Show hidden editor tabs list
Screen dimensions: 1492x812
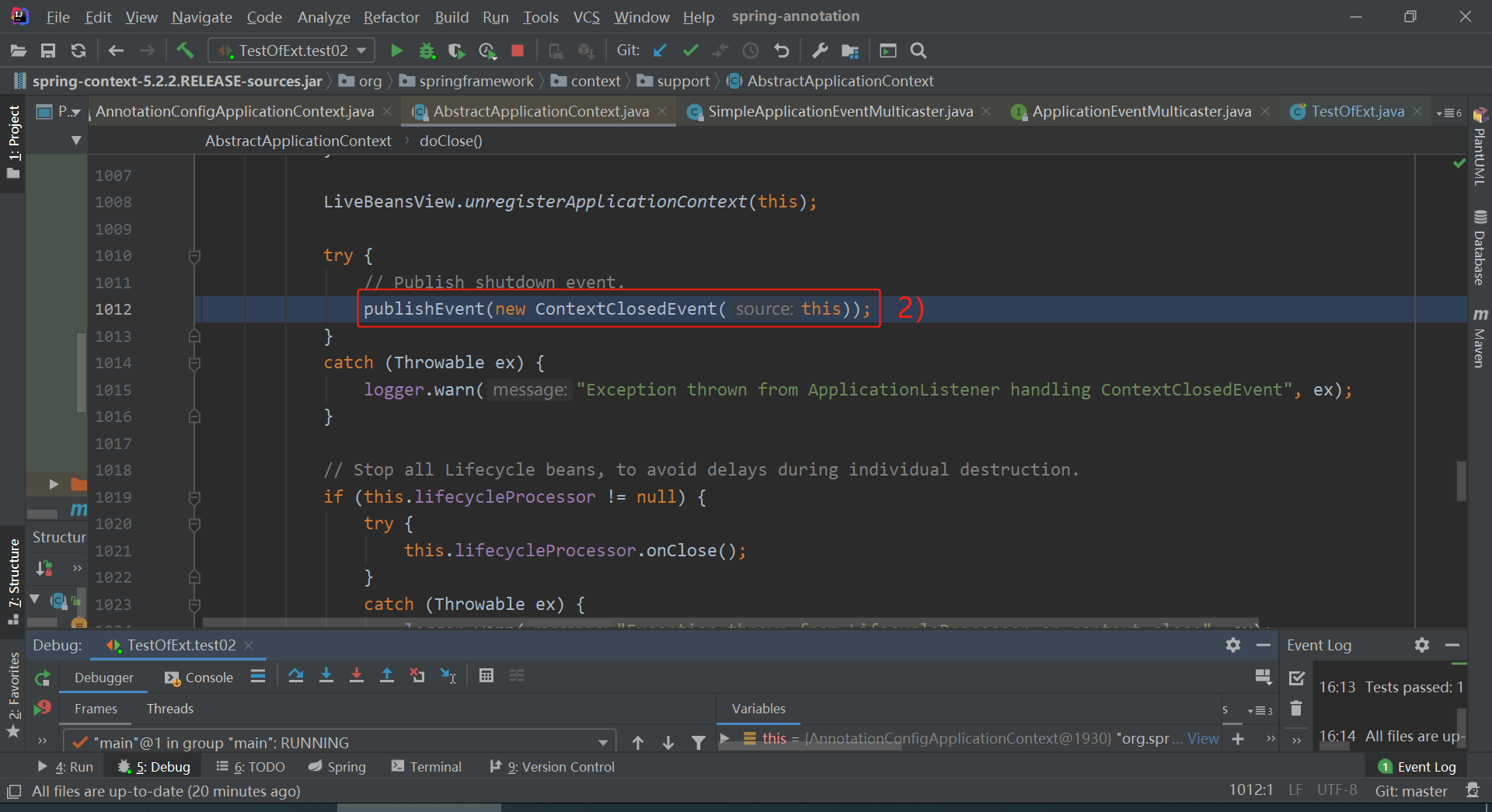[1449, 113]
